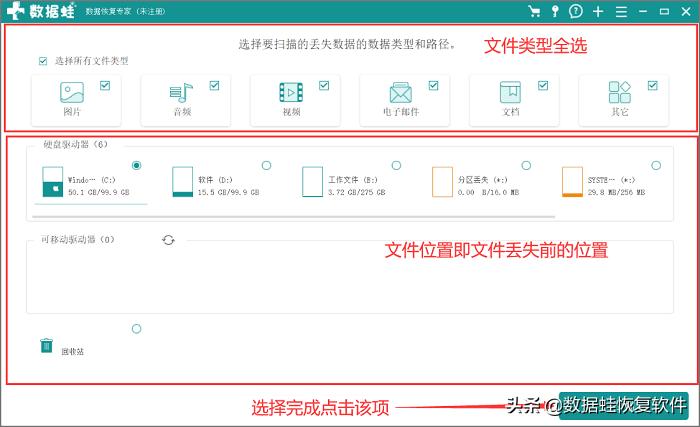Open the hamburger menu icon

tap(621, 12)
